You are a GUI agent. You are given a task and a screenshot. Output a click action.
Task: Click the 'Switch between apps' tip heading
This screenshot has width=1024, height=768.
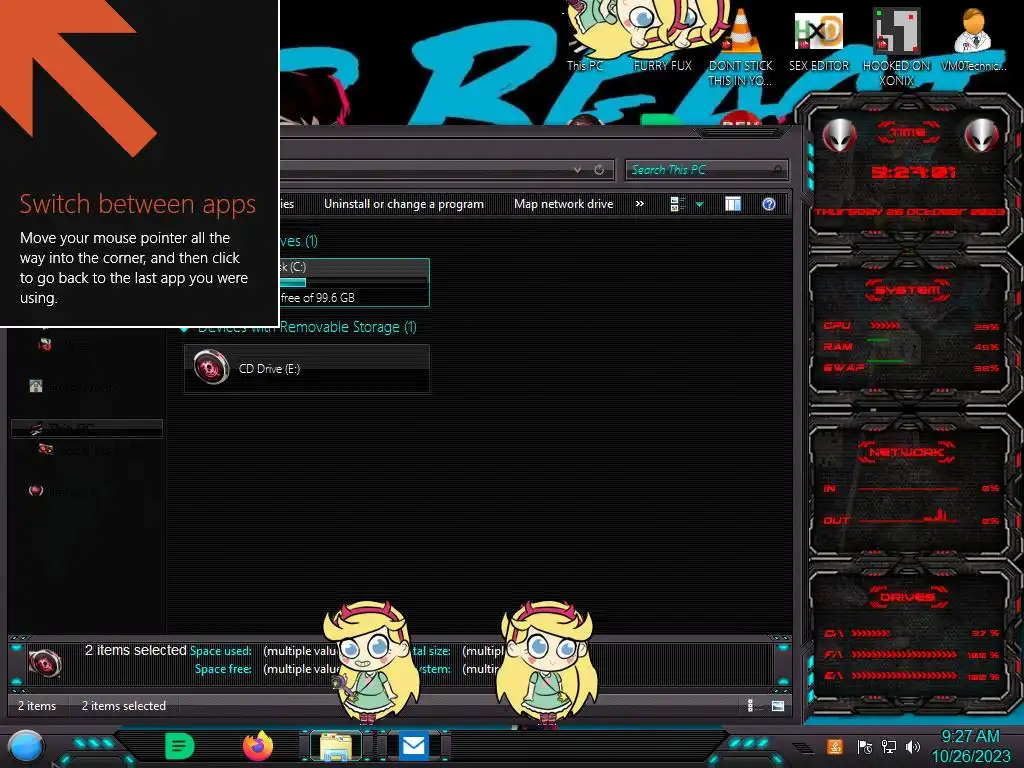(x=137, y=204)
